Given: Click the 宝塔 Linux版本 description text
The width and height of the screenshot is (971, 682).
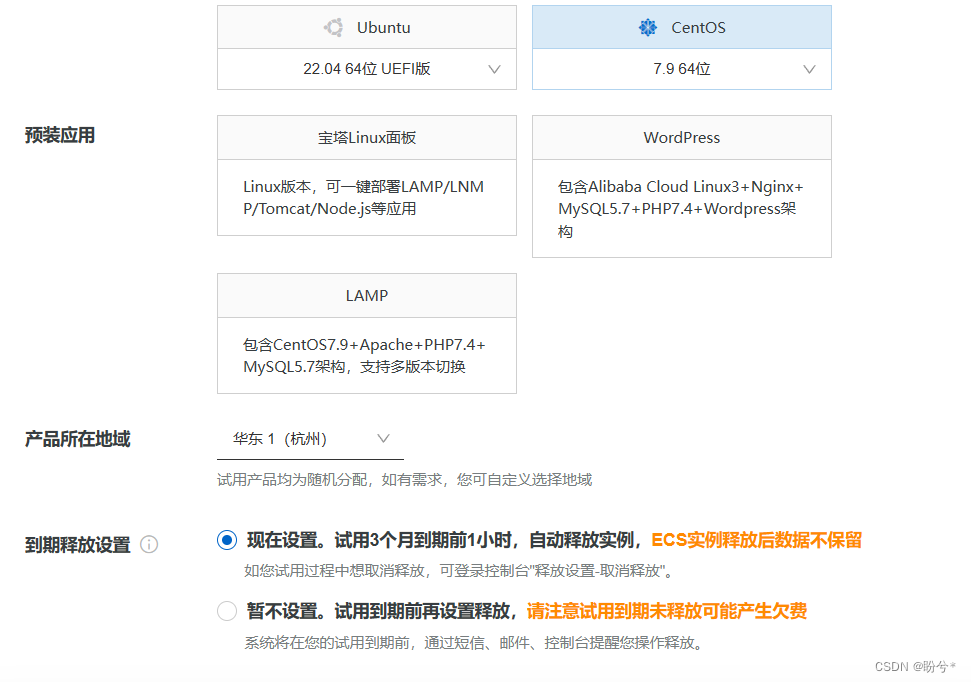Looking at the screenshot, I should pos(364,198).
